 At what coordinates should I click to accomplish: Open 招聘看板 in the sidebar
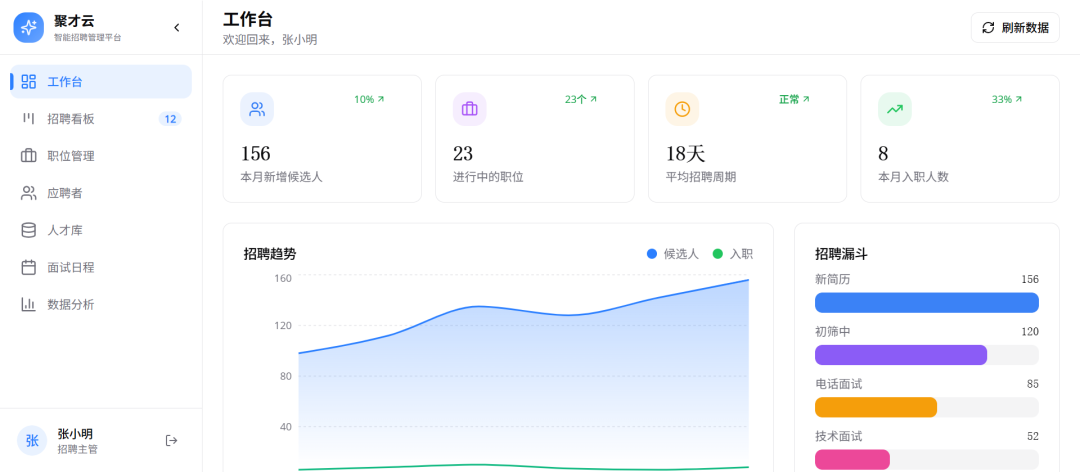point(101,119)
